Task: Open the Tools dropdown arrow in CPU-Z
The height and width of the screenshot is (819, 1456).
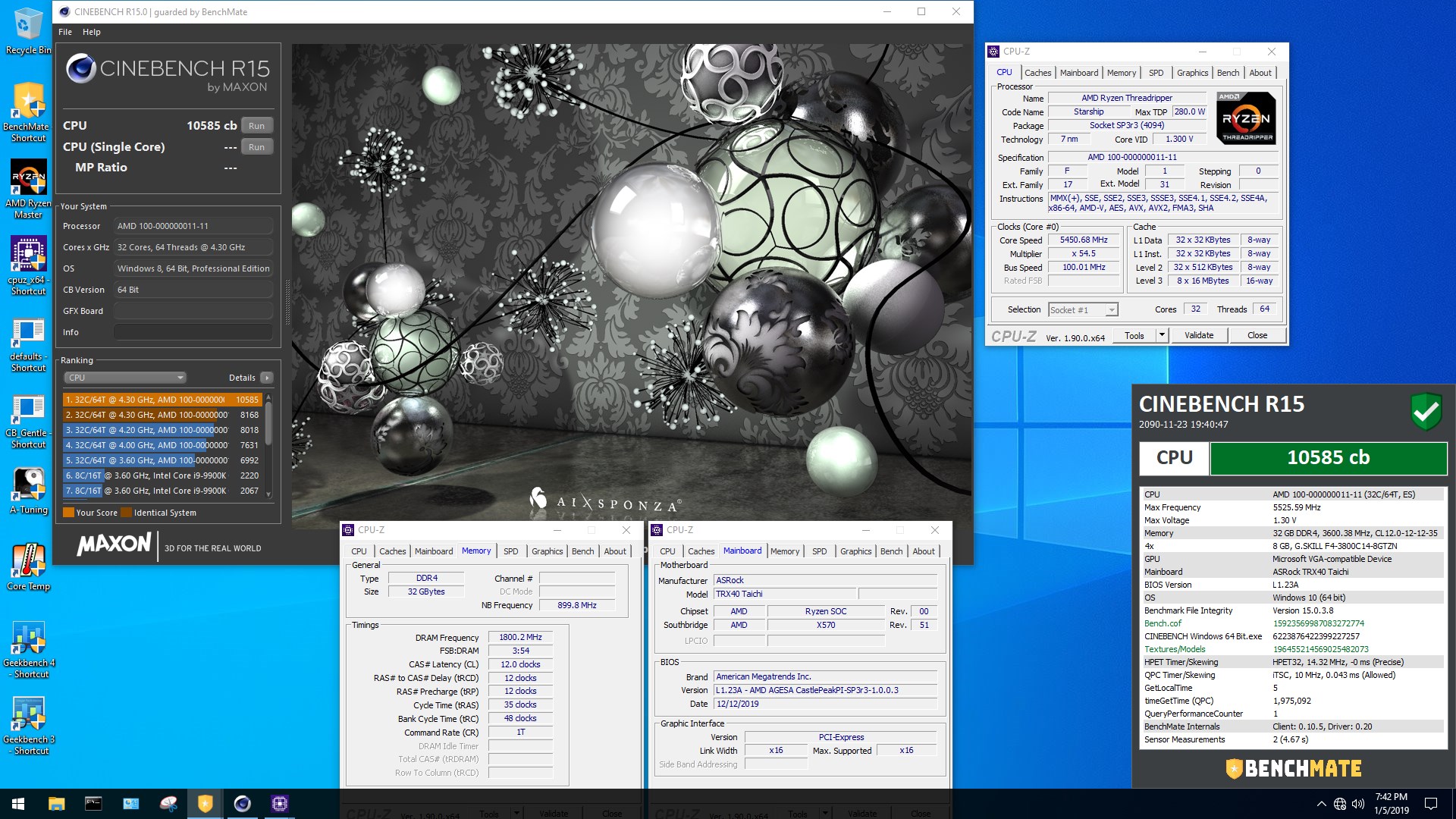Action: [1161, 335]
